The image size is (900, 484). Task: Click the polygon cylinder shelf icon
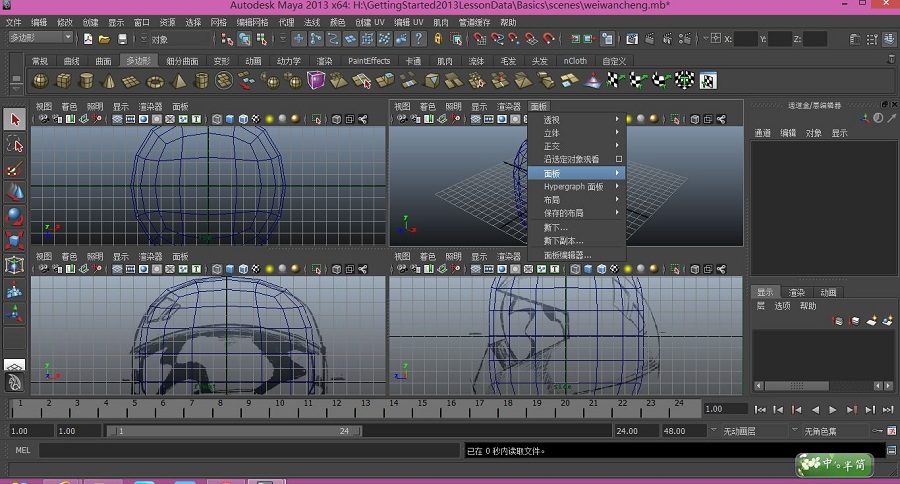86,81
